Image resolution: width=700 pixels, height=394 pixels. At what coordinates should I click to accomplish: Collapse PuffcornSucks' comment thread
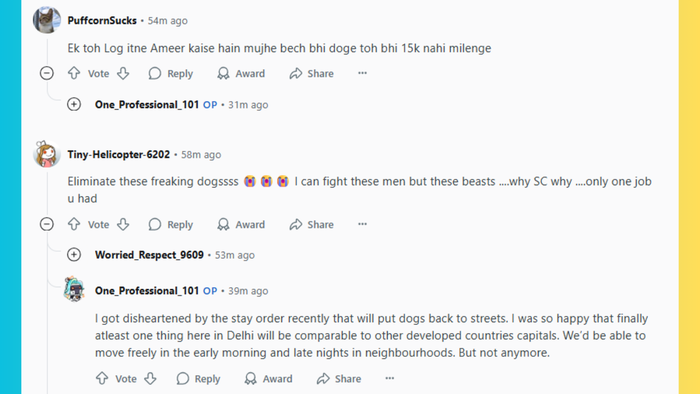tap(47, 73)
